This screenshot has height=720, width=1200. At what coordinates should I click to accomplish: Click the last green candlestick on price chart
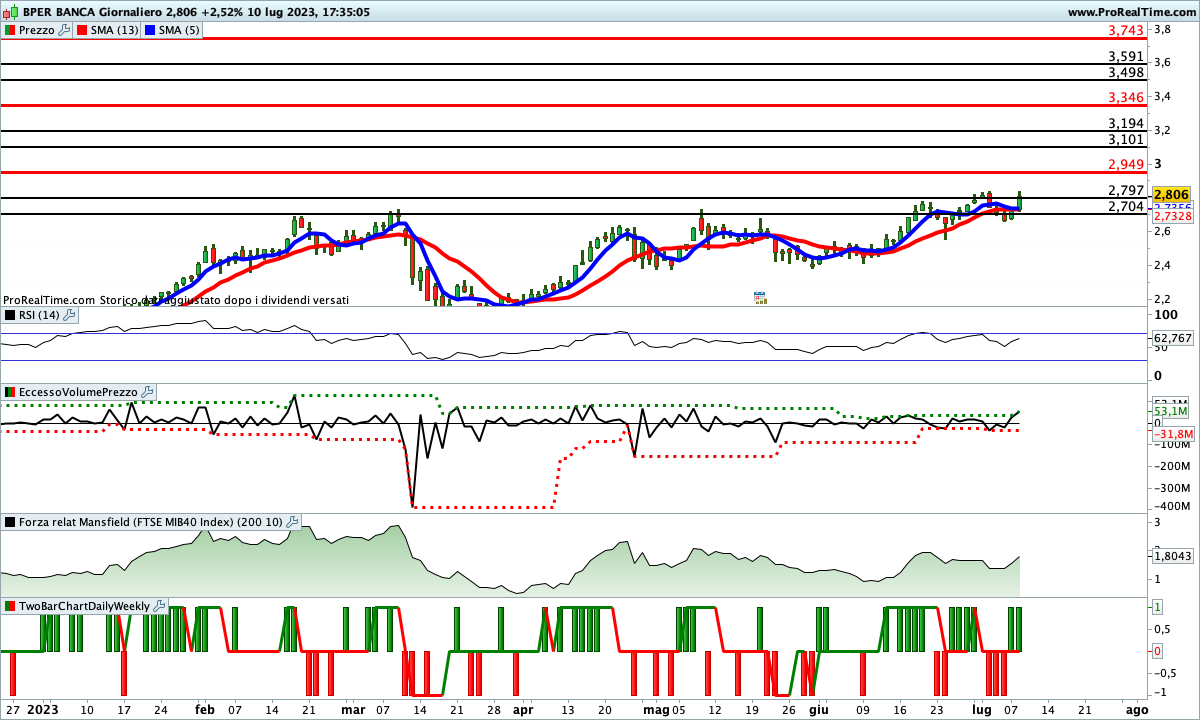1019,201
